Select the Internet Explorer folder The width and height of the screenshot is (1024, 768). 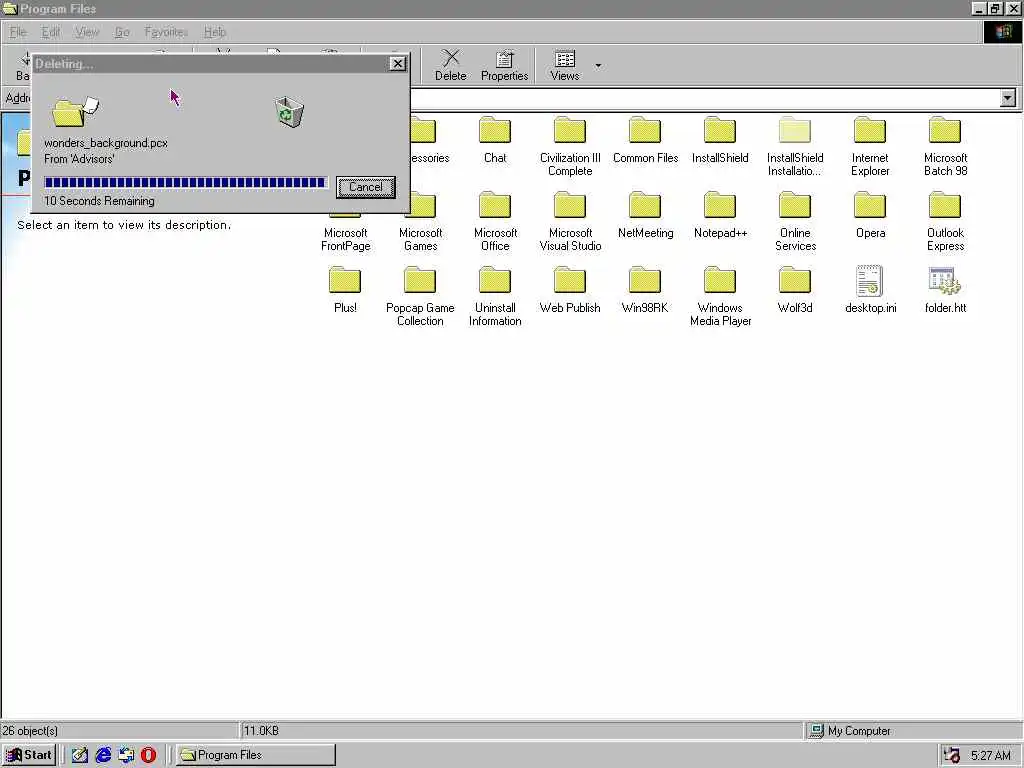(870, 147)
